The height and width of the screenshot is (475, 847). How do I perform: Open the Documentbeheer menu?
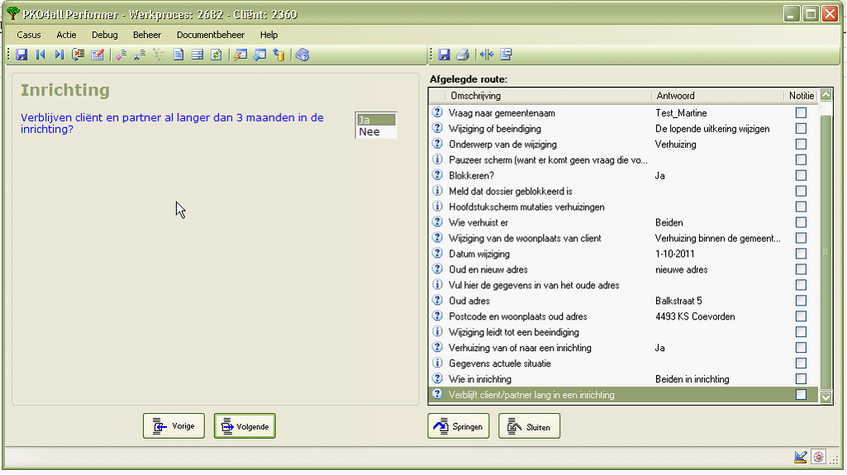point(211,35)
